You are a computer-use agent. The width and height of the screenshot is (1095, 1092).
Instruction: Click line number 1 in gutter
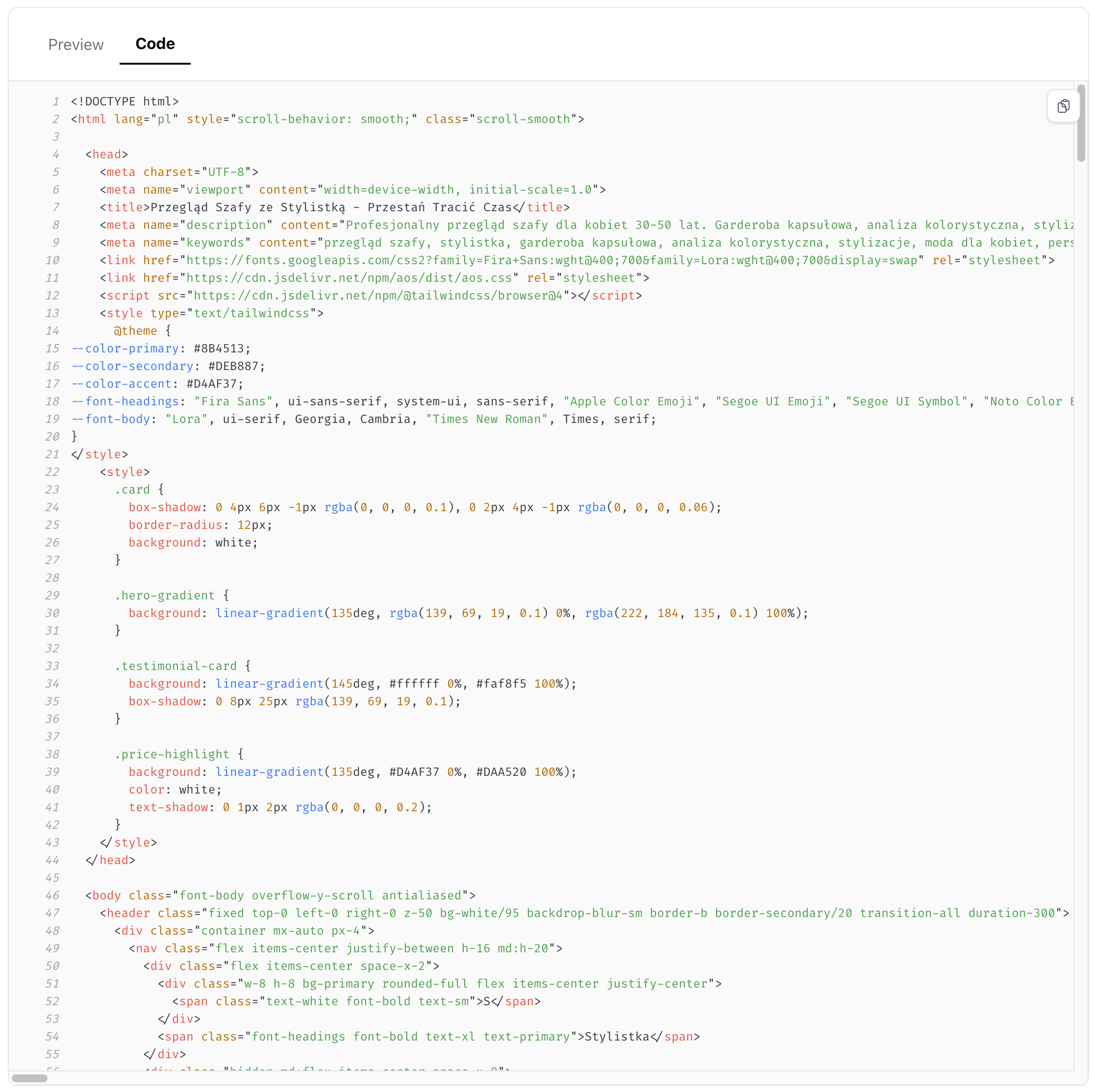[x=55, y=101]
